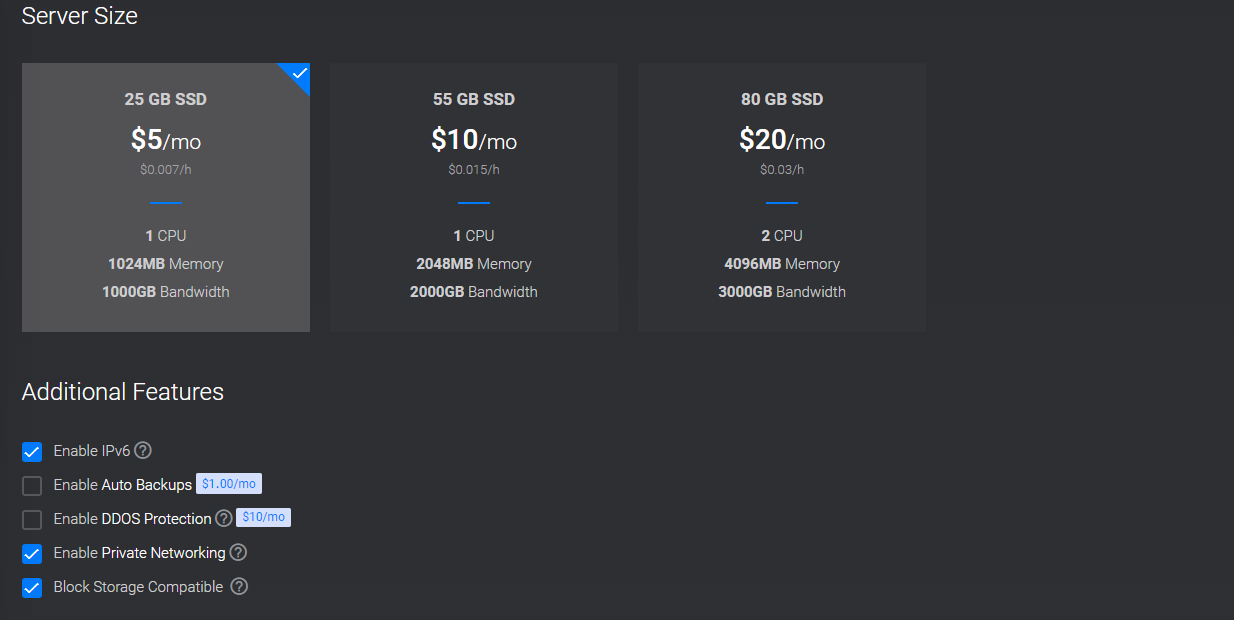Toggle the Block Storage Compatible checkbox
Viewport: 1234px width, 620px height.
click(32, 588)
